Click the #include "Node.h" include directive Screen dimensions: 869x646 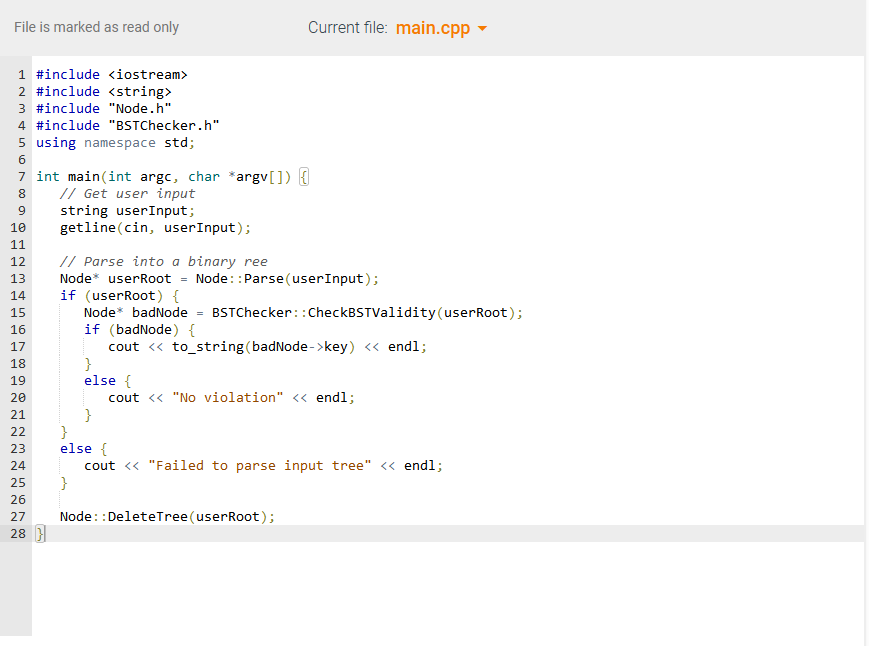point(105,108)
